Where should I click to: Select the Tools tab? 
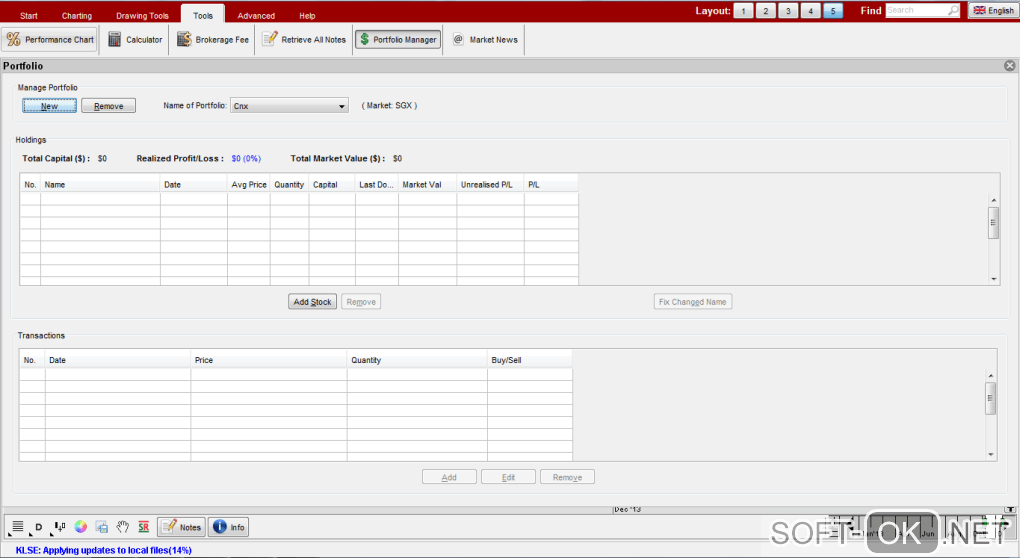click(203, 15)
